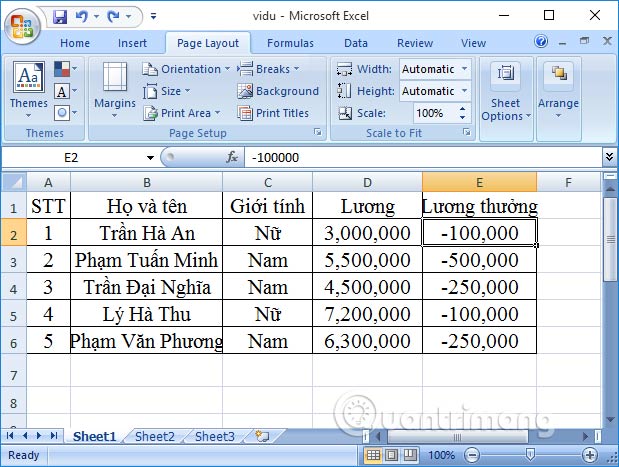The width and height of the screenshot is (619, 467).
Task: Click the zoom slider handle
Action: [x=531, y=455]
